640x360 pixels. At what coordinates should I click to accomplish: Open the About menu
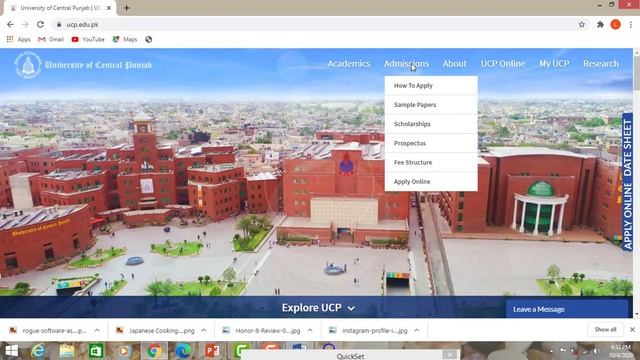(454, 64)
